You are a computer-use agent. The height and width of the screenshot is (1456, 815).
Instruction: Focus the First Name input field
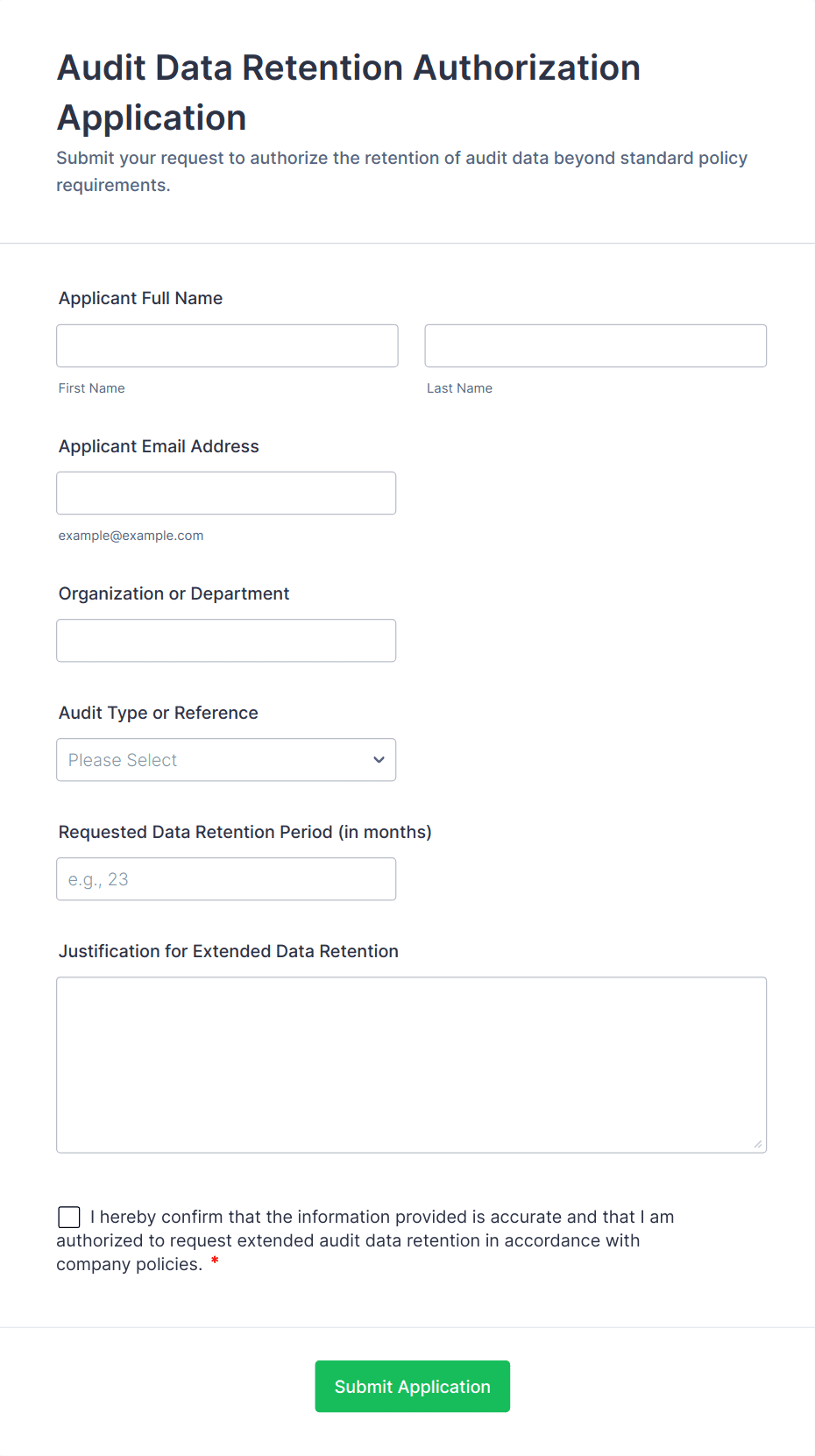pyautogui.click(x=227, y=346)
